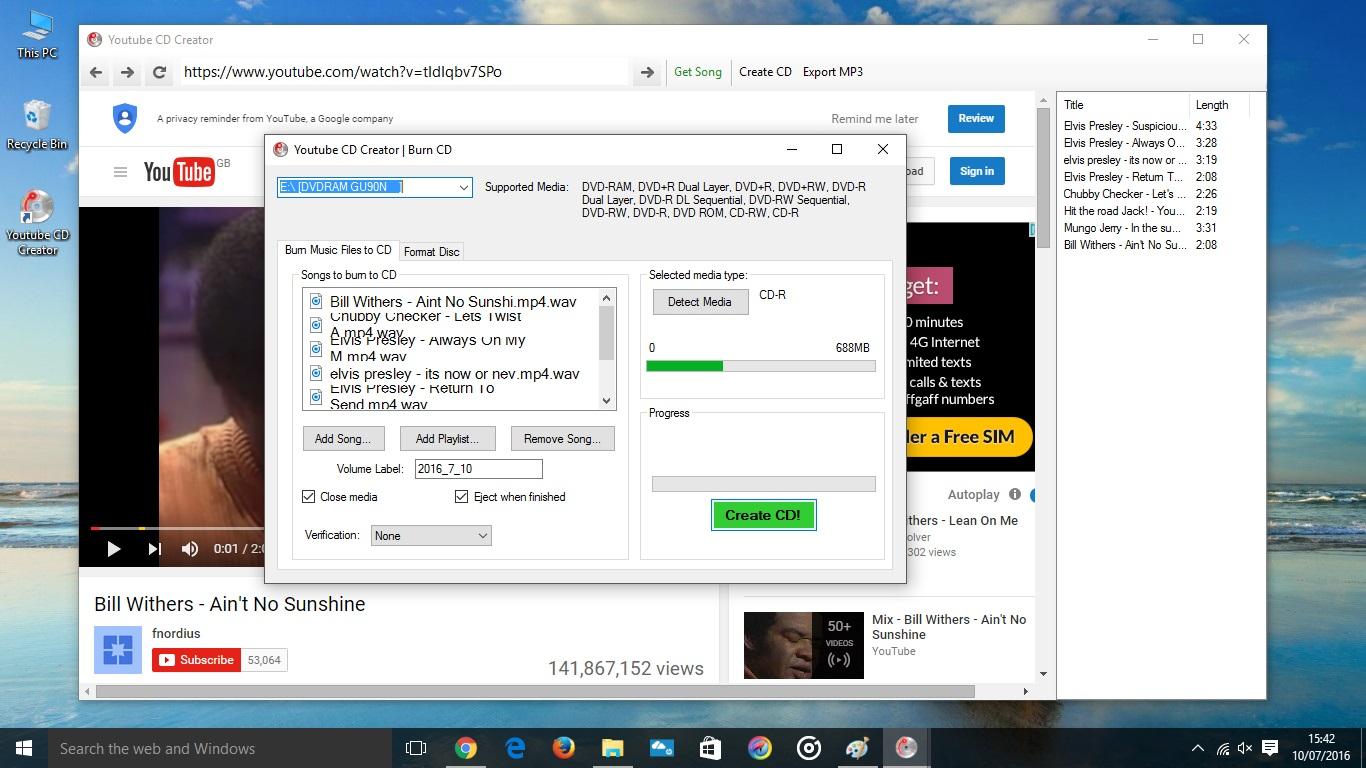Click the go arrow beside the URL field
This screenshot has height=768, width=1366.
click(647, 72)
